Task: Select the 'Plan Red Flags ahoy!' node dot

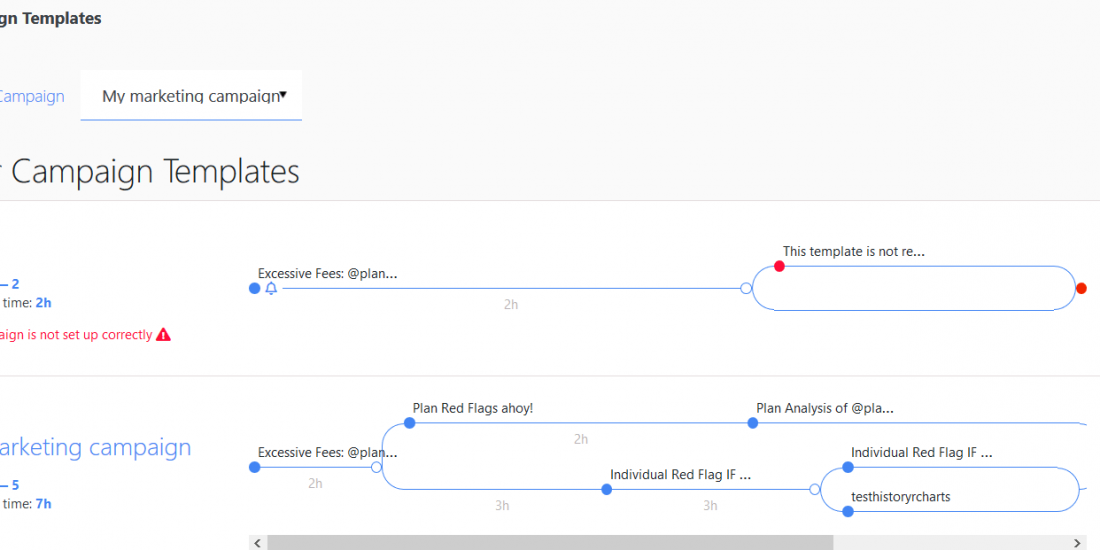Action: 410,423
